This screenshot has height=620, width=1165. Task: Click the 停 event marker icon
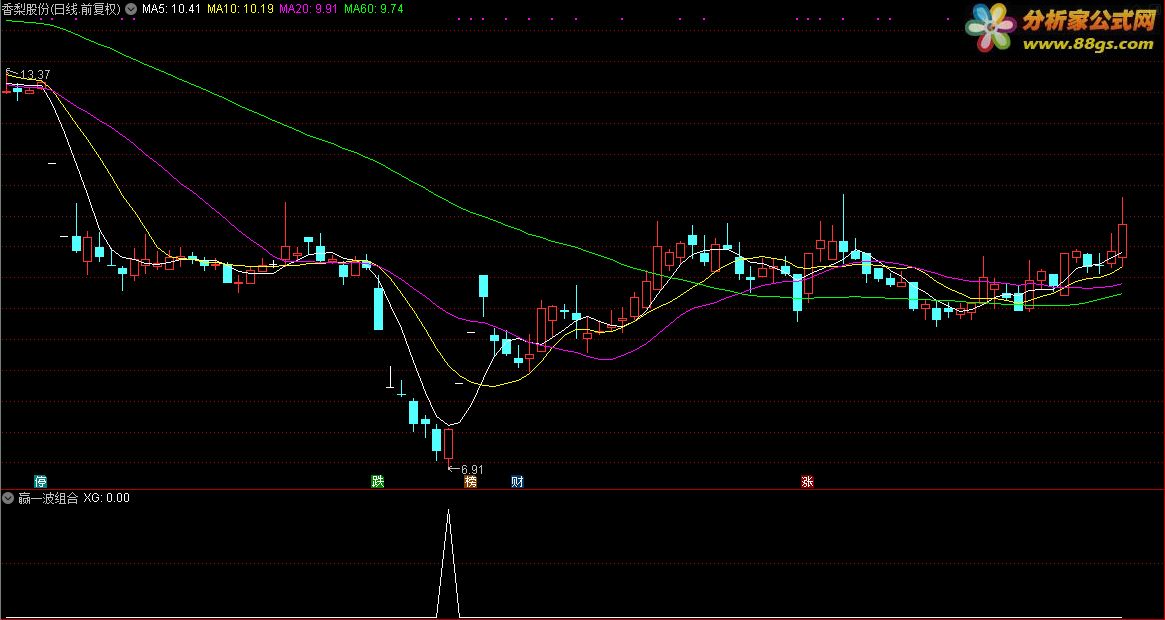[40, 482]
